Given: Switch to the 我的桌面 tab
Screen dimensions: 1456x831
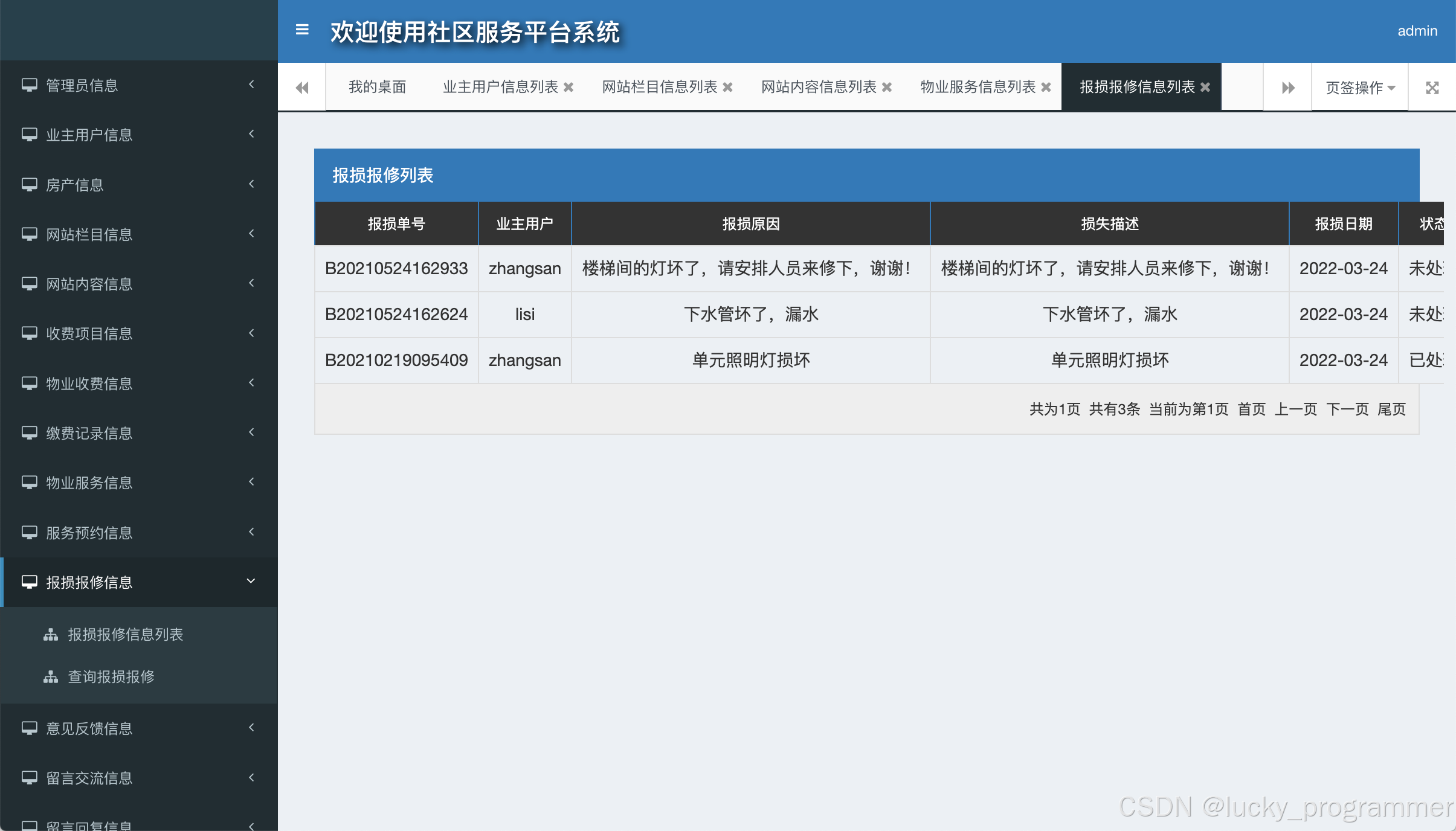Looking at the screenshot, I should (377, 87).
